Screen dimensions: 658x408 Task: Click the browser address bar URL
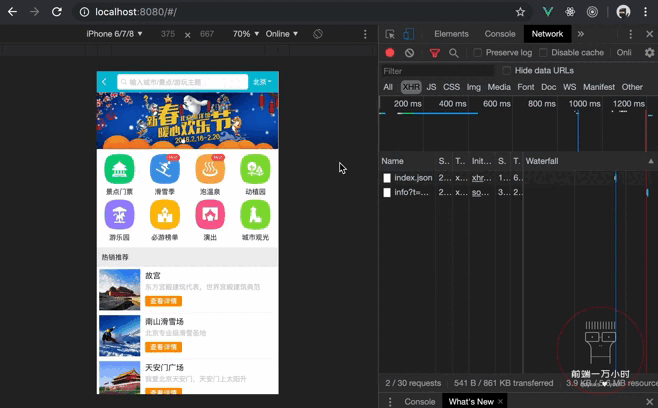pyautogui.click(x=136, y=12)
